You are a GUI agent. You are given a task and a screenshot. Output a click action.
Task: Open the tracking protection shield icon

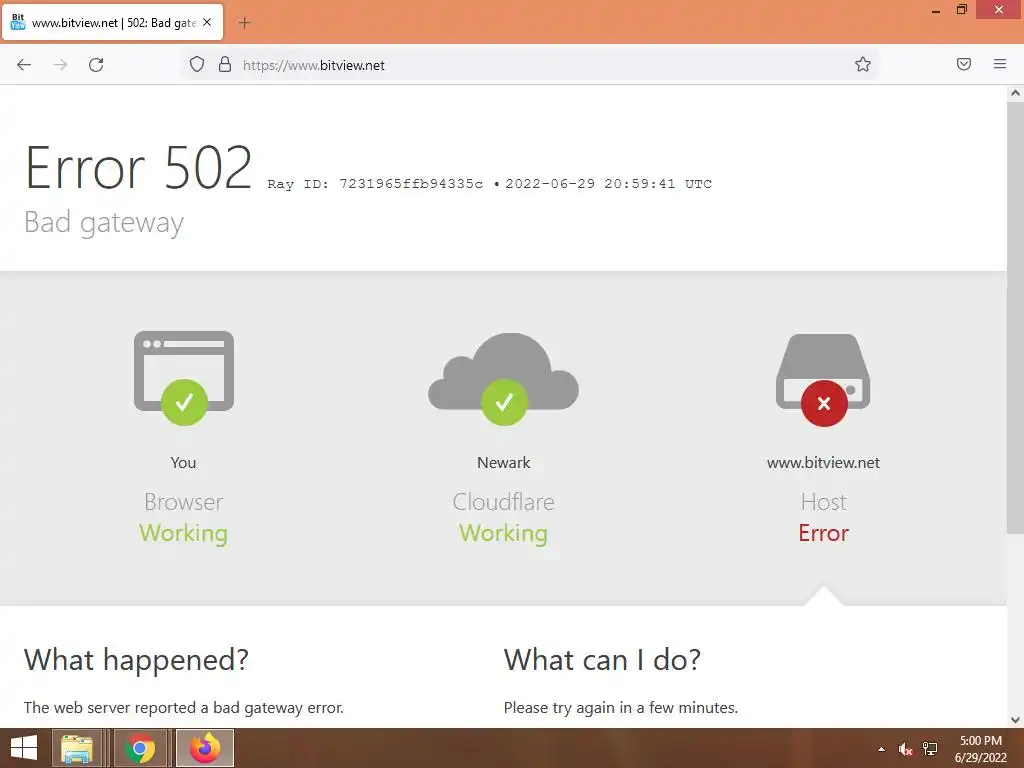pyautogui.click(x=197, y=65)
